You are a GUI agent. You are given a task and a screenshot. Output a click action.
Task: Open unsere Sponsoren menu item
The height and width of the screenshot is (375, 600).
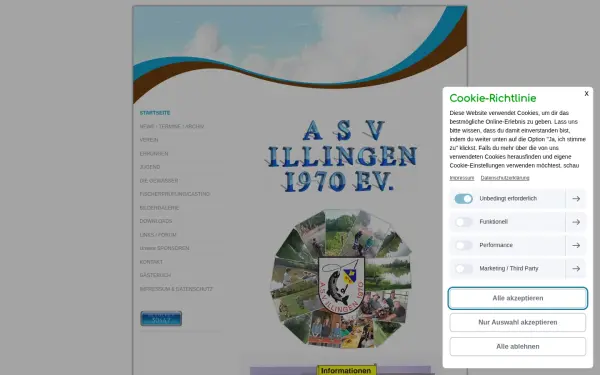(x=164, y=248)
